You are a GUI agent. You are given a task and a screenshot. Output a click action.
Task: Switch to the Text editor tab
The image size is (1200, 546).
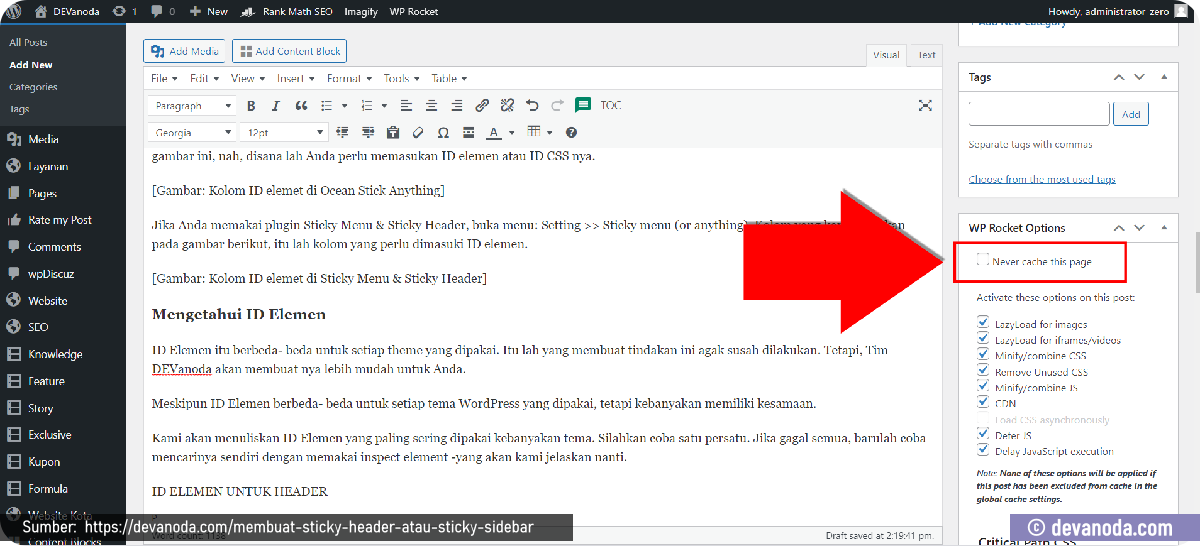(926, 55)
